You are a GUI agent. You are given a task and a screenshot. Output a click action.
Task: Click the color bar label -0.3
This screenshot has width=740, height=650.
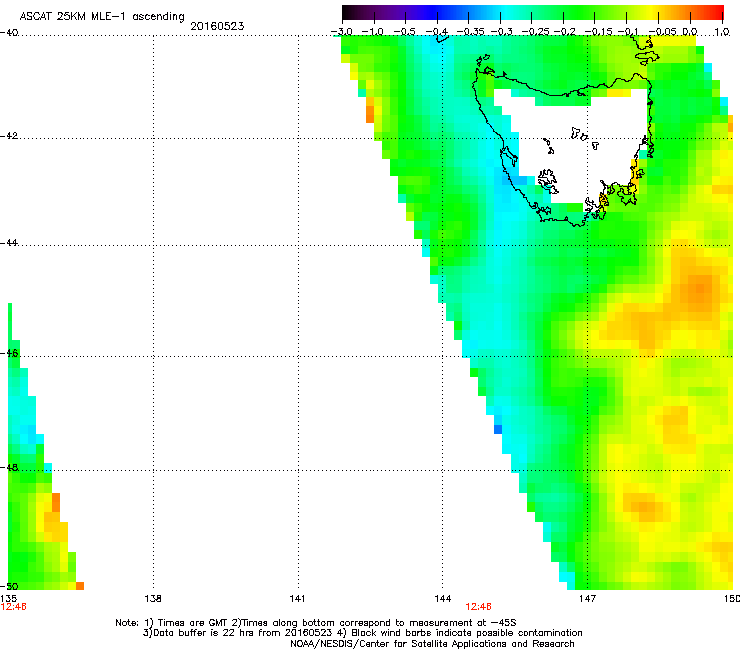point(502,32)
